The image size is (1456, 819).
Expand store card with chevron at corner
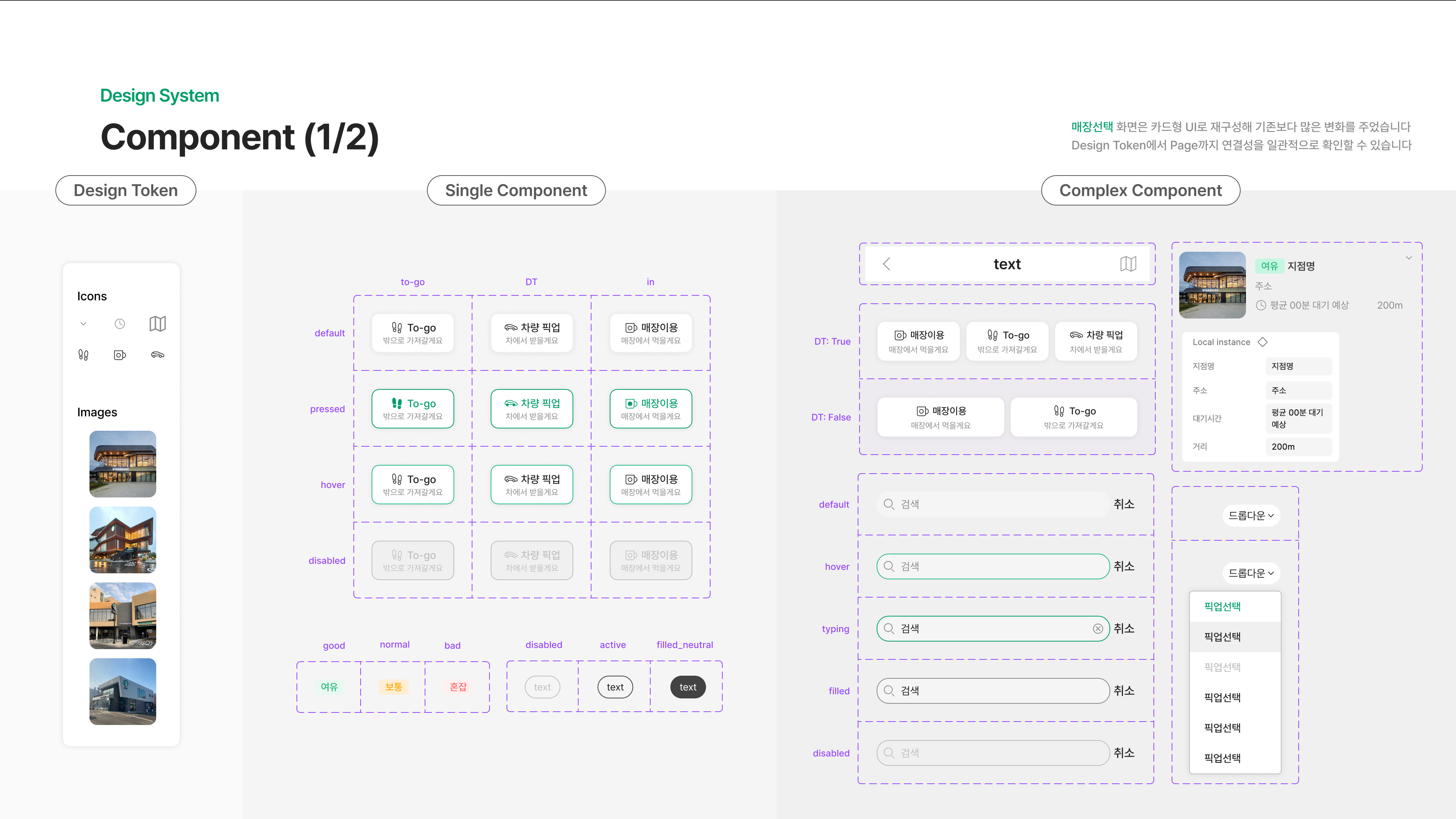click(x=1409, y=258)
